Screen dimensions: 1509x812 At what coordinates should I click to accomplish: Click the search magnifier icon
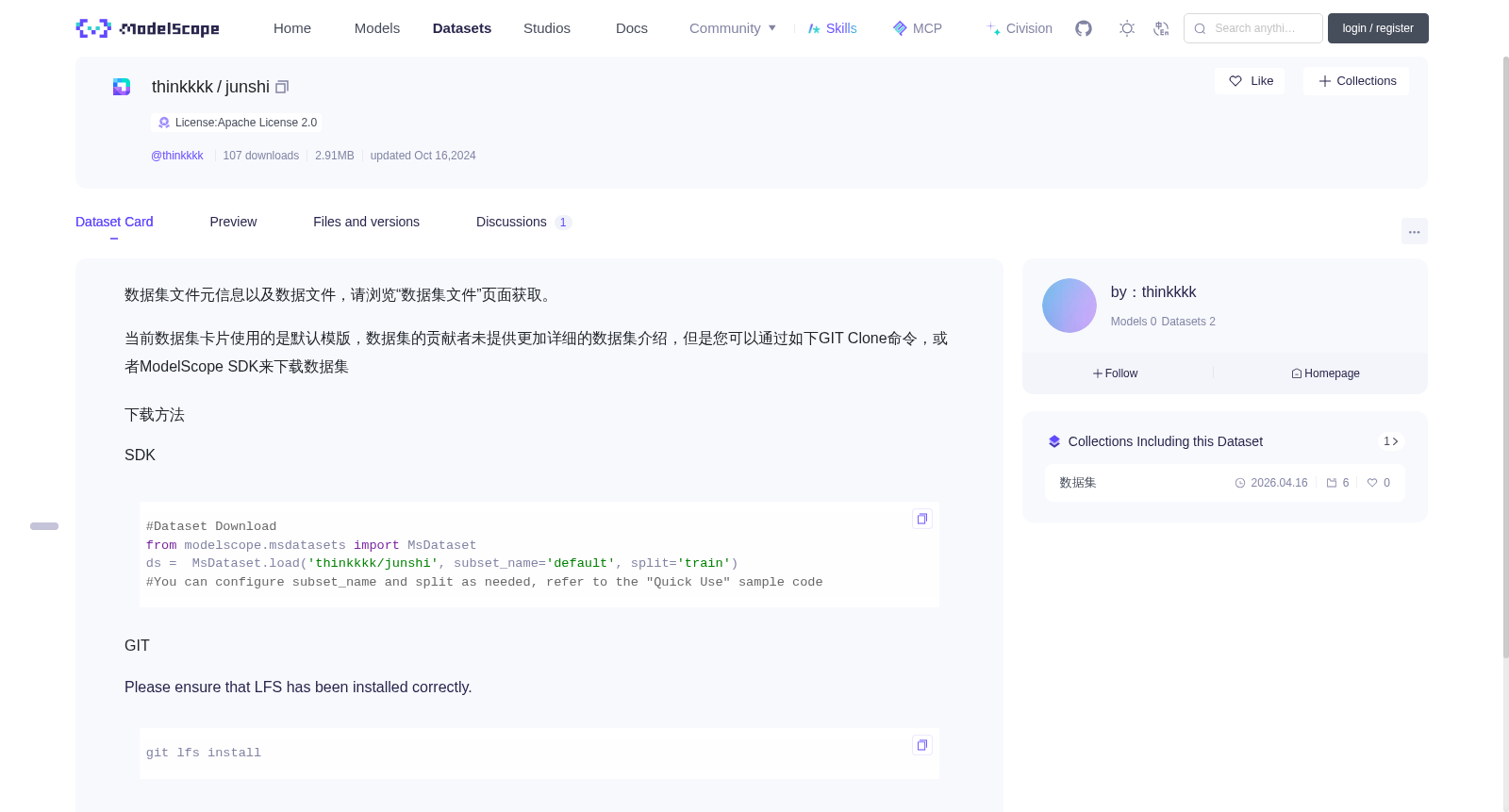[x=1200, y=28]
